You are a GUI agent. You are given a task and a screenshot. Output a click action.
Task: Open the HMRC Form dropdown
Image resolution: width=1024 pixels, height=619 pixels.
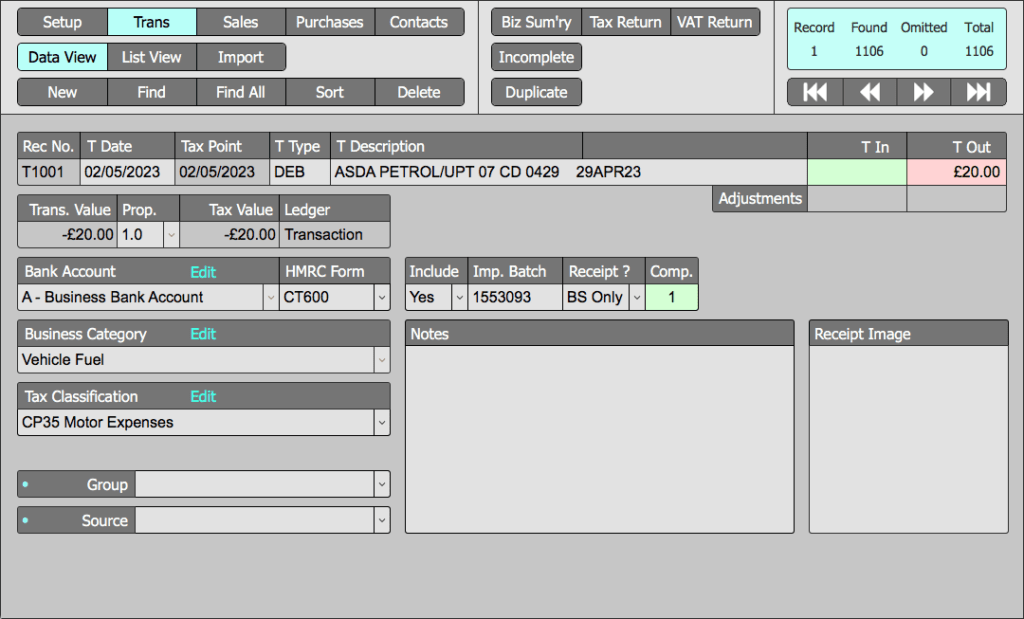[381, 297]
